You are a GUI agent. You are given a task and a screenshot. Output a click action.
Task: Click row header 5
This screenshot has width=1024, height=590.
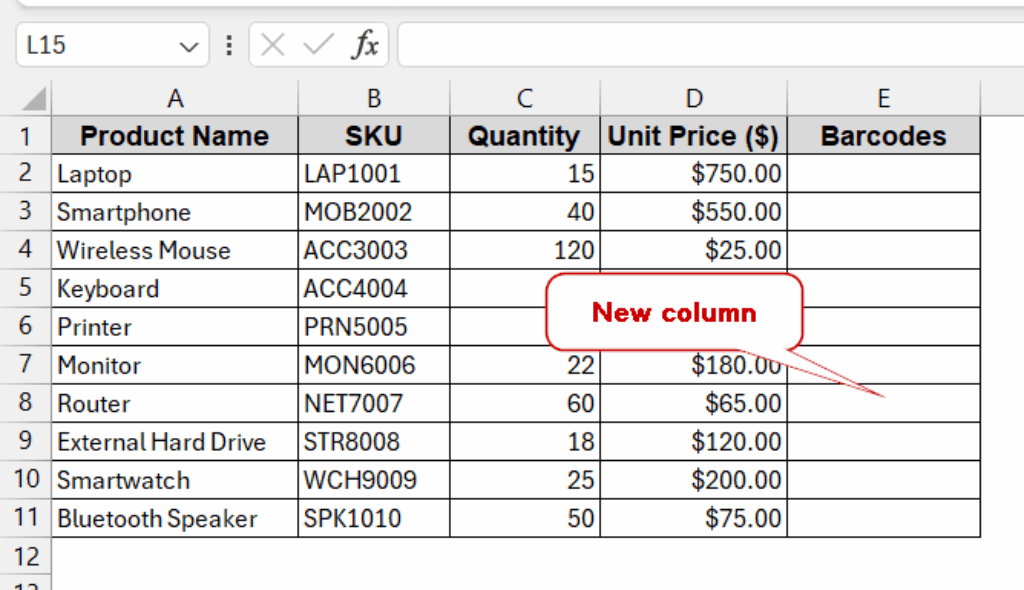26,288
